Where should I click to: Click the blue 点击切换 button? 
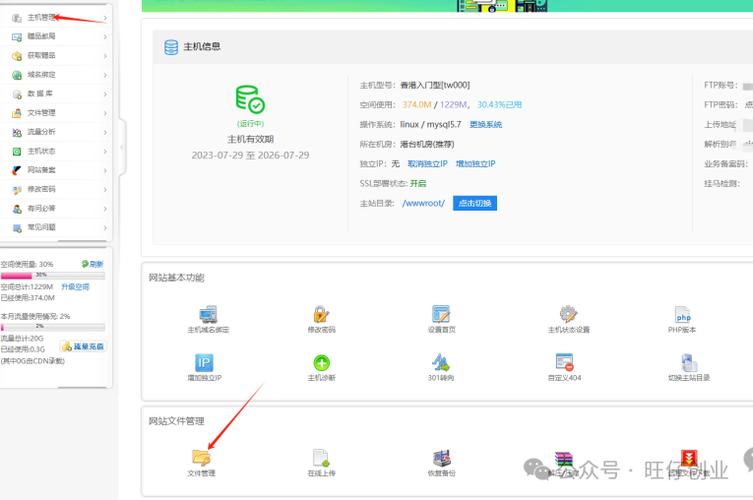point(474,203)
